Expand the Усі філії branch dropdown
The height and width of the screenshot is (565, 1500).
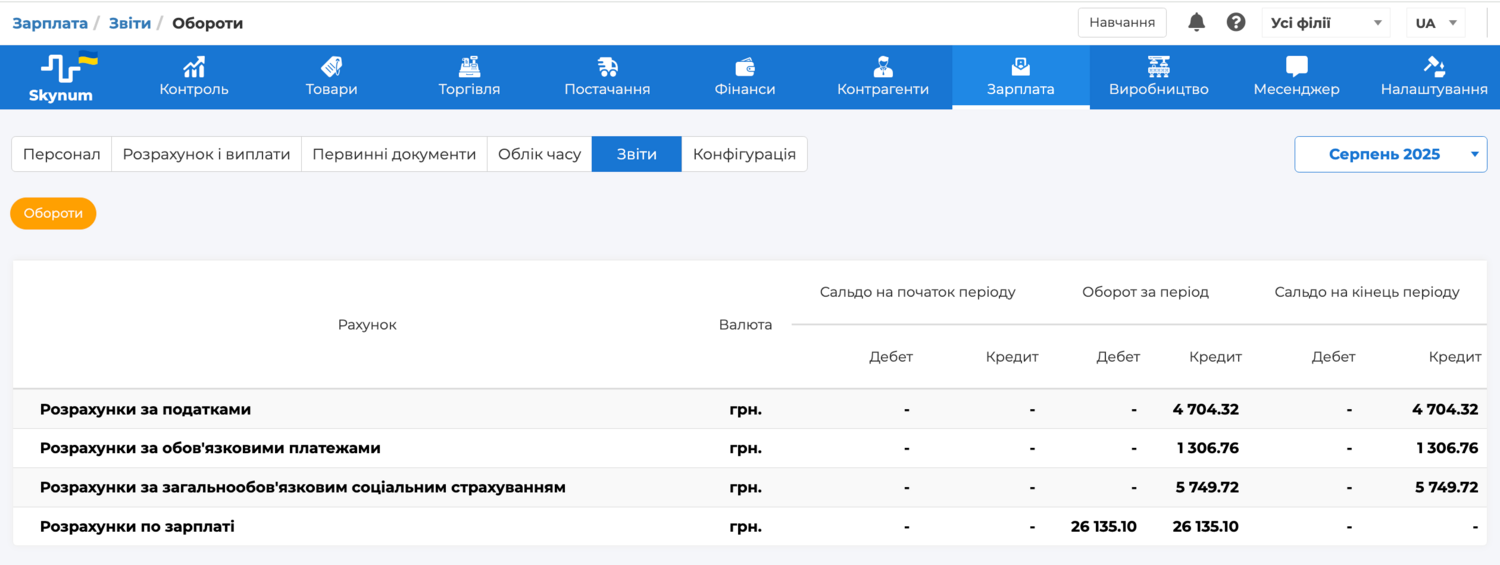[x=1325, y=23]
